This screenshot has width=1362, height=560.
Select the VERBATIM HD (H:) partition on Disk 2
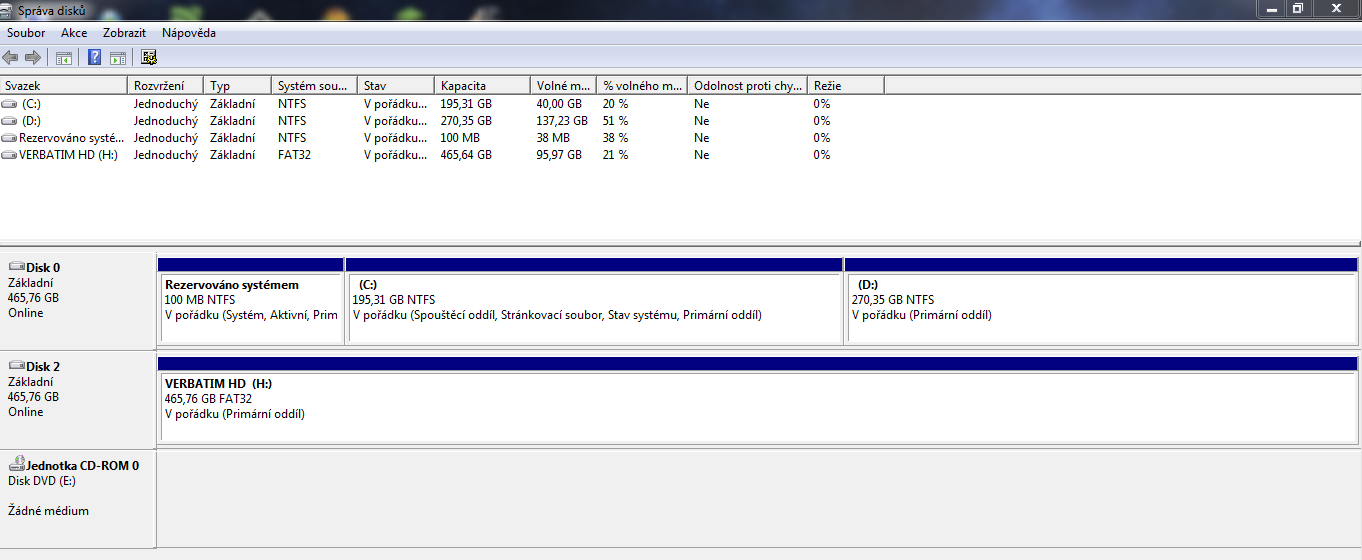click(757, 399)
